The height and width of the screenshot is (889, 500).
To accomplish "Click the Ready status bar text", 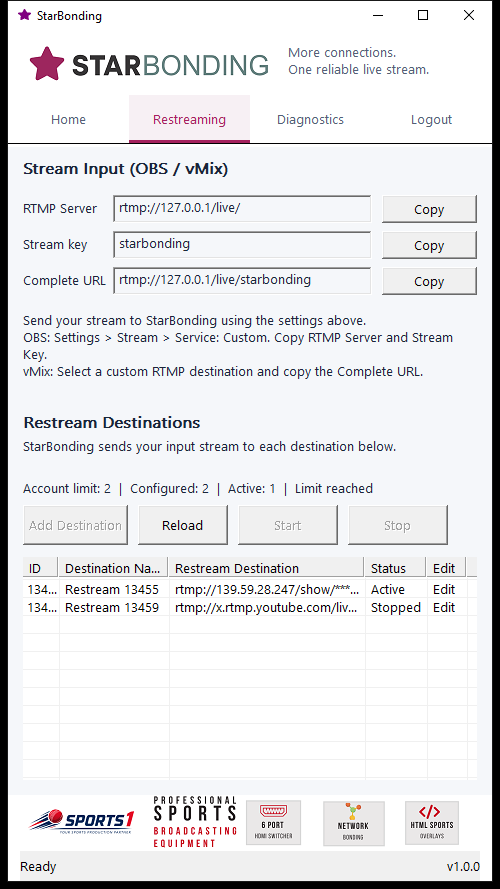I will coord(38,866).
